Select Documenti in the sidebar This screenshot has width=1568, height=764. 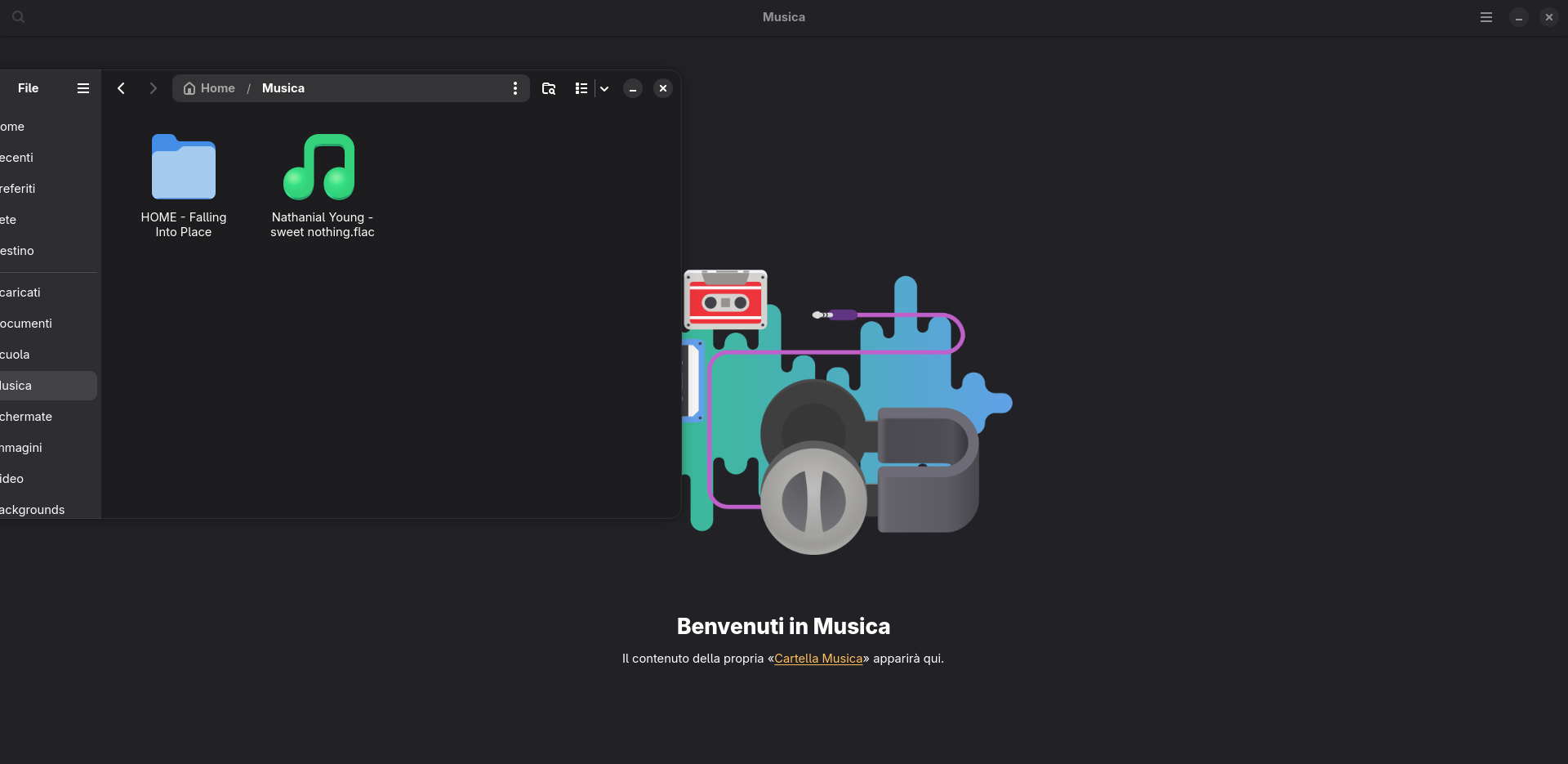[27, 324]
